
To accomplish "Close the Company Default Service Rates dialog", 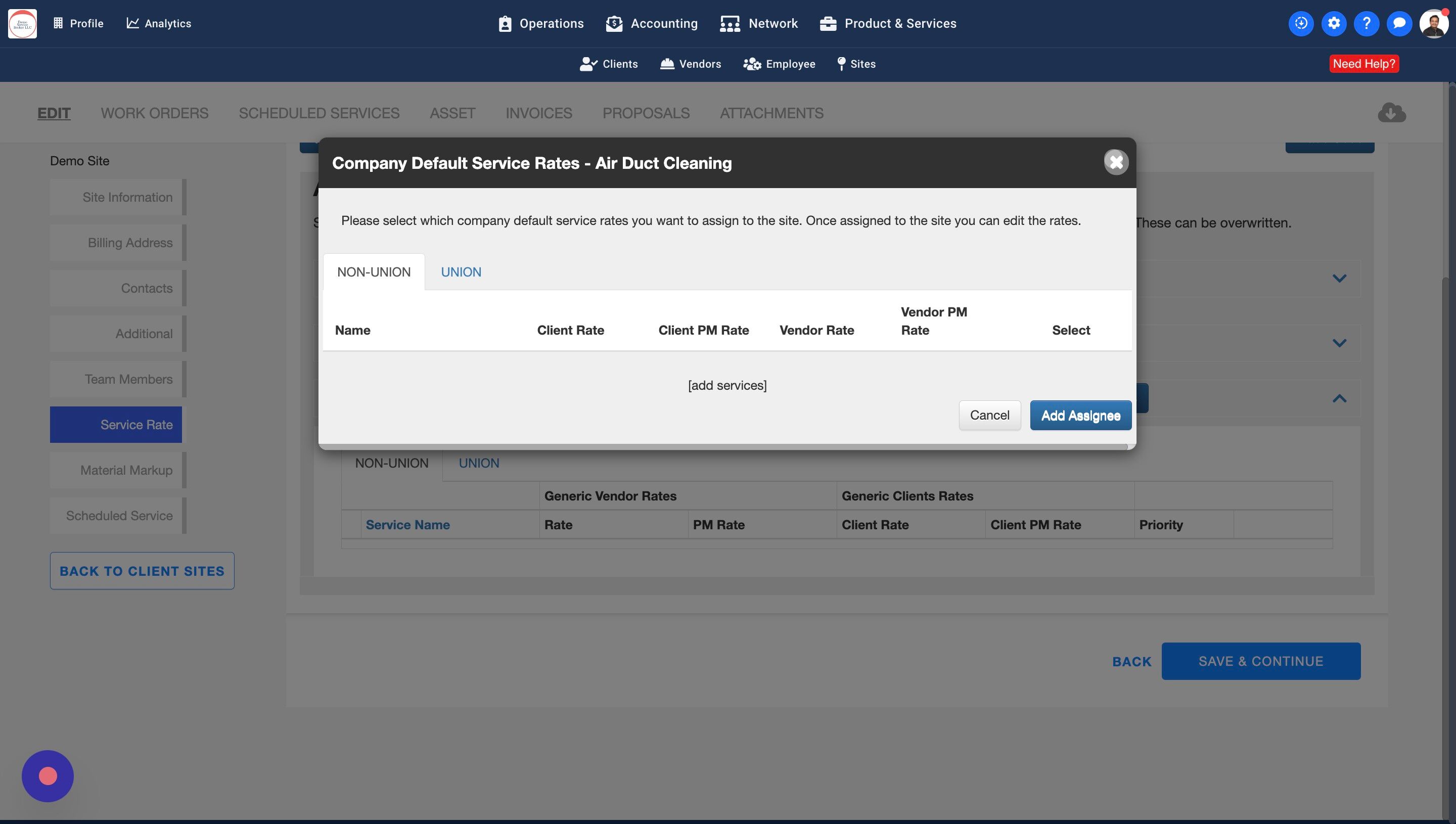I will (1116, 162).
